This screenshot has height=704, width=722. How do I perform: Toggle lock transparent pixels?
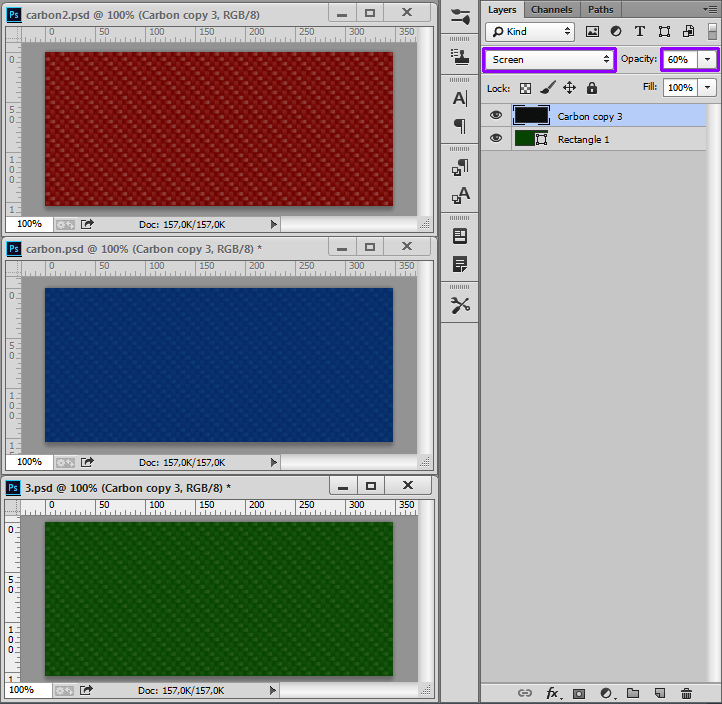525,88
